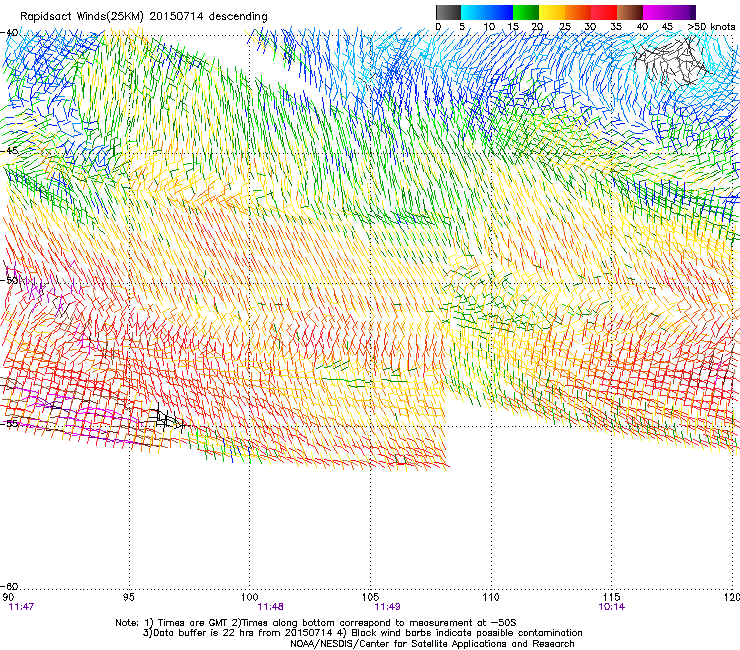Click the title 'Rapidscat Winds(25KM) 20150714 descending'
Image resolution: width=740 pixels, height=650 pixels.
pyautogui.click(x=143, y=17)
